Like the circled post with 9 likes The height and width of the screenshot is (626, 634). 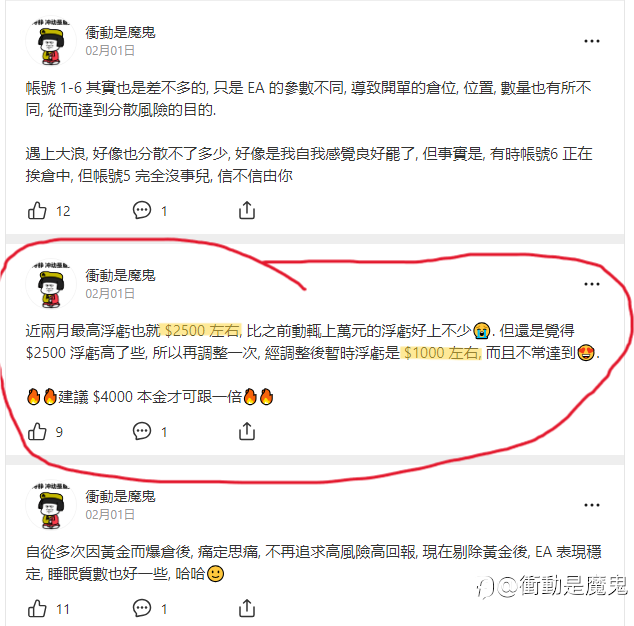tap(37, 431)
